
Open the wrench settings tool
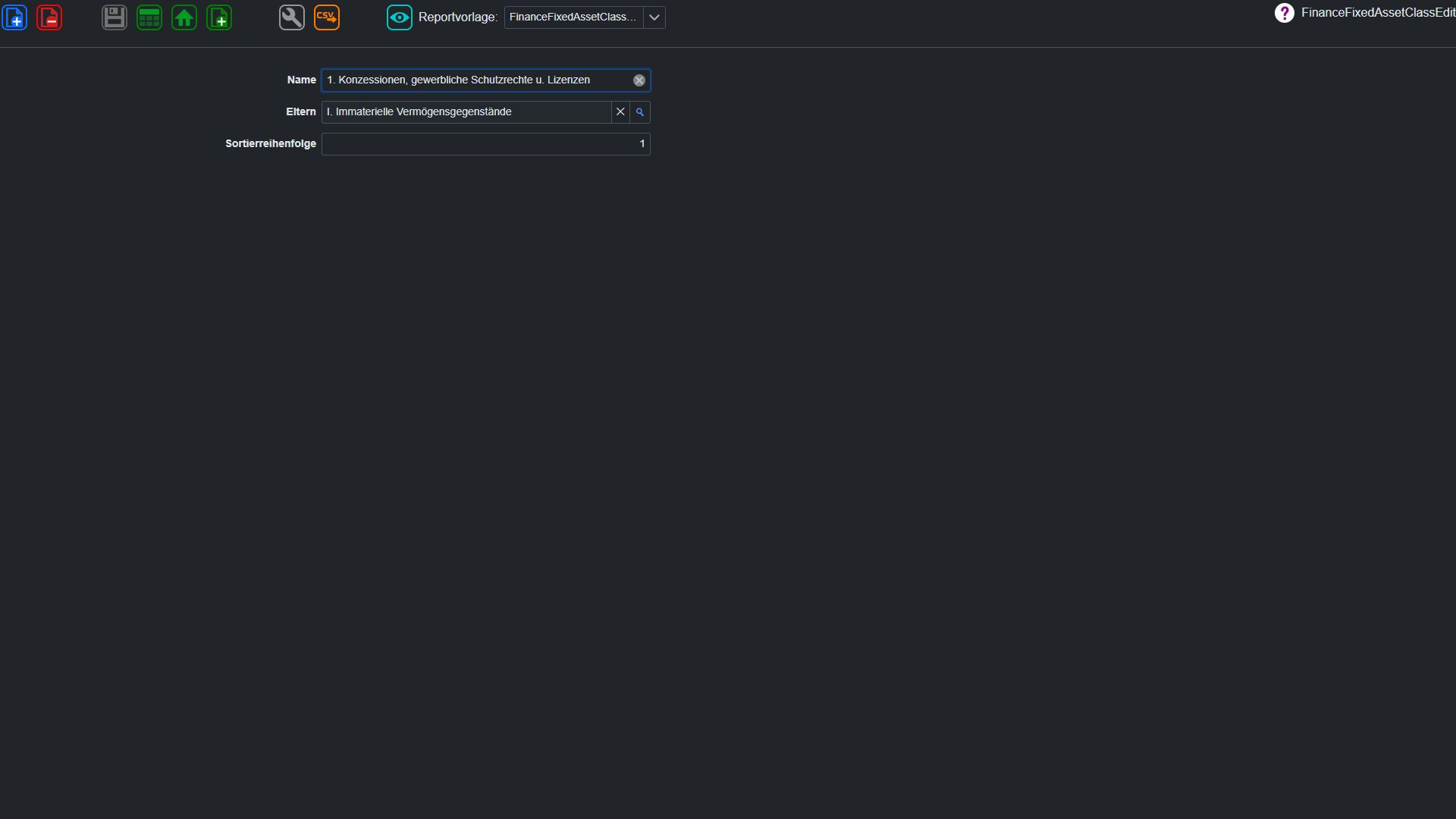[x=292, y=17]
